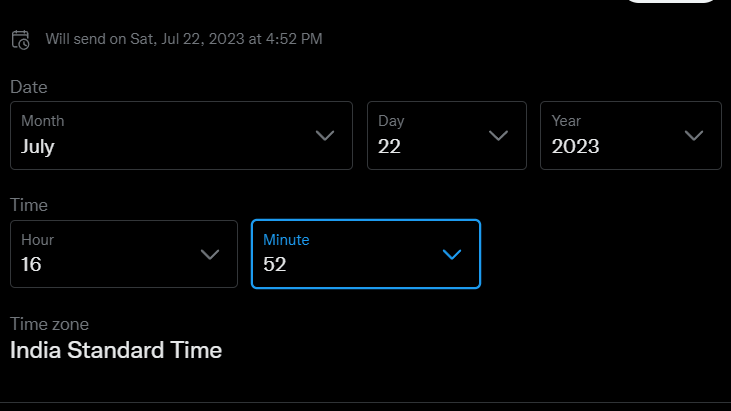The width and height of the screenshot is (731, 411).
Task: Click the scheduled calendar clock icon
Action: point(21,40)
